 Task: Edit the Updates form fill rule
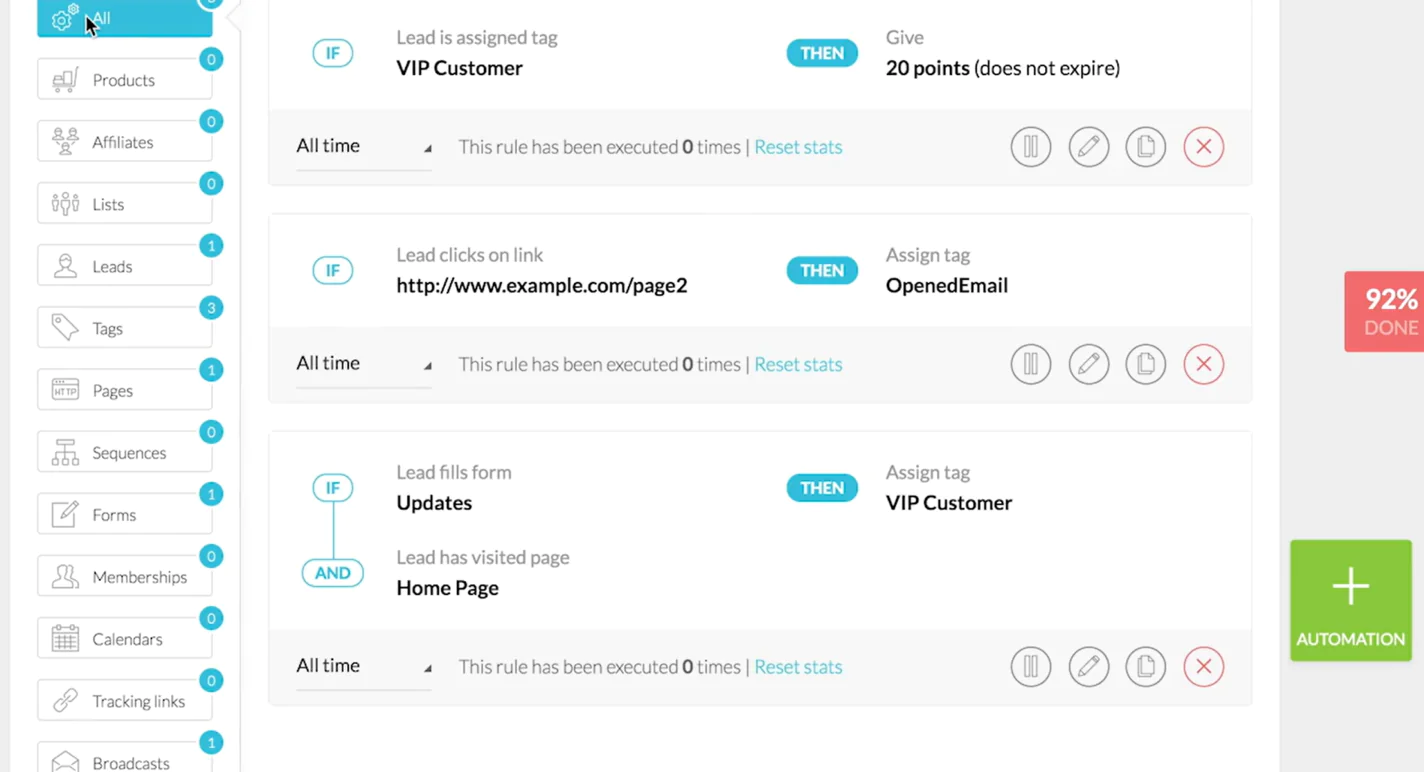[1088, 666]
